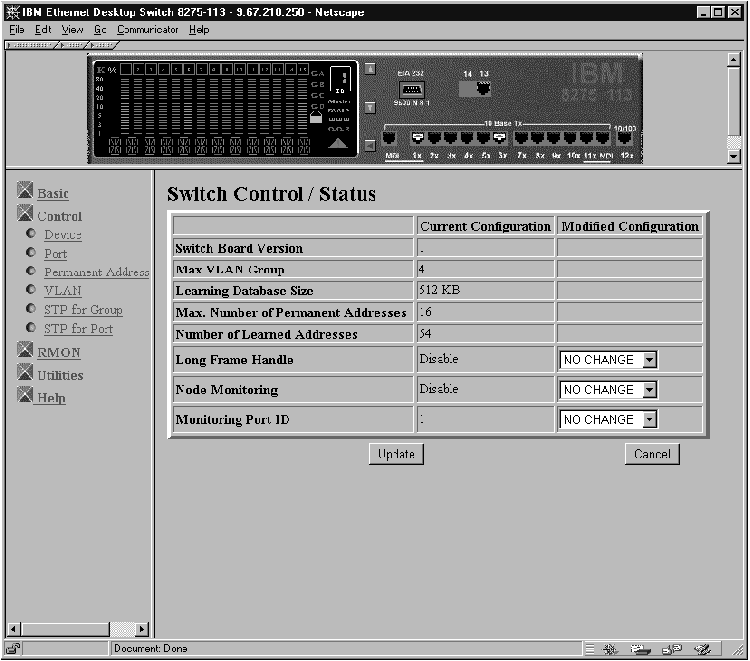The image size is (750, 661).
Task: Open Monitoring Port ID NO CHANGE dropdown
Action: point(649,420)
